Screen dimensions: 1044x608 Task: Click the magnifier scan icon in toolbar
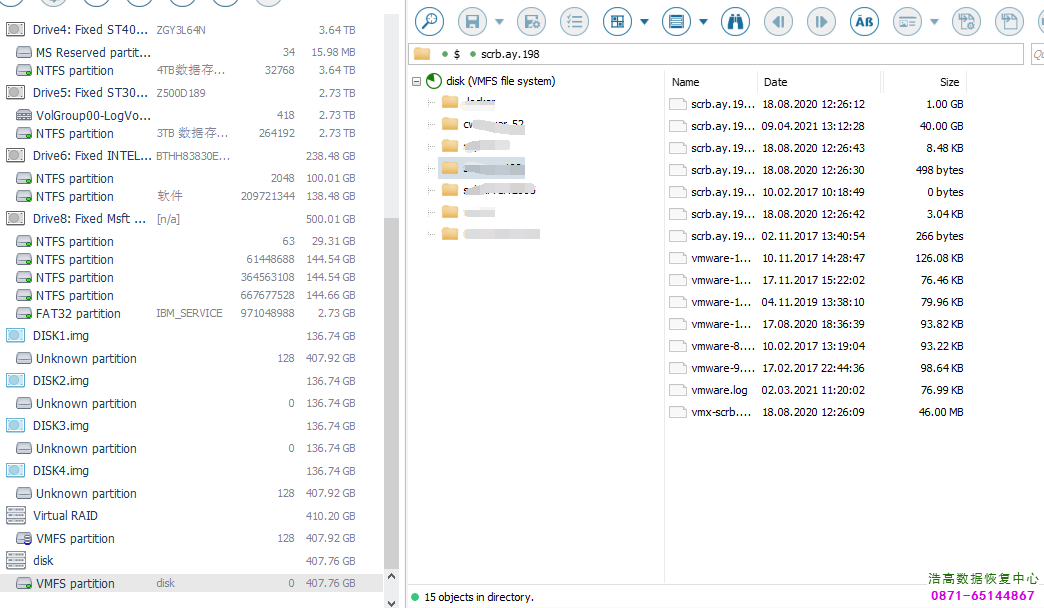429,20
